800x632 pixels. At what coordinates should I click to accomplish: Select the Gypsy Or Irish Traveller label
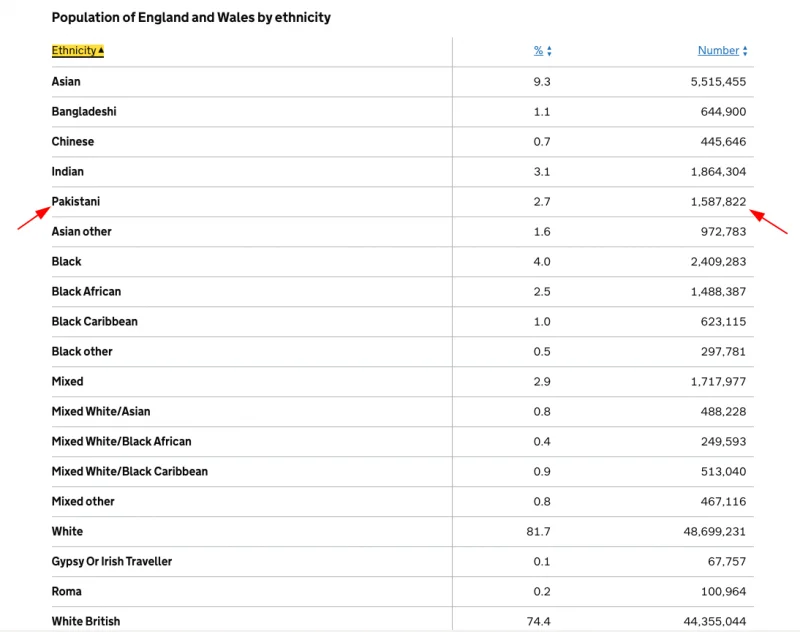tap(112, 562)
